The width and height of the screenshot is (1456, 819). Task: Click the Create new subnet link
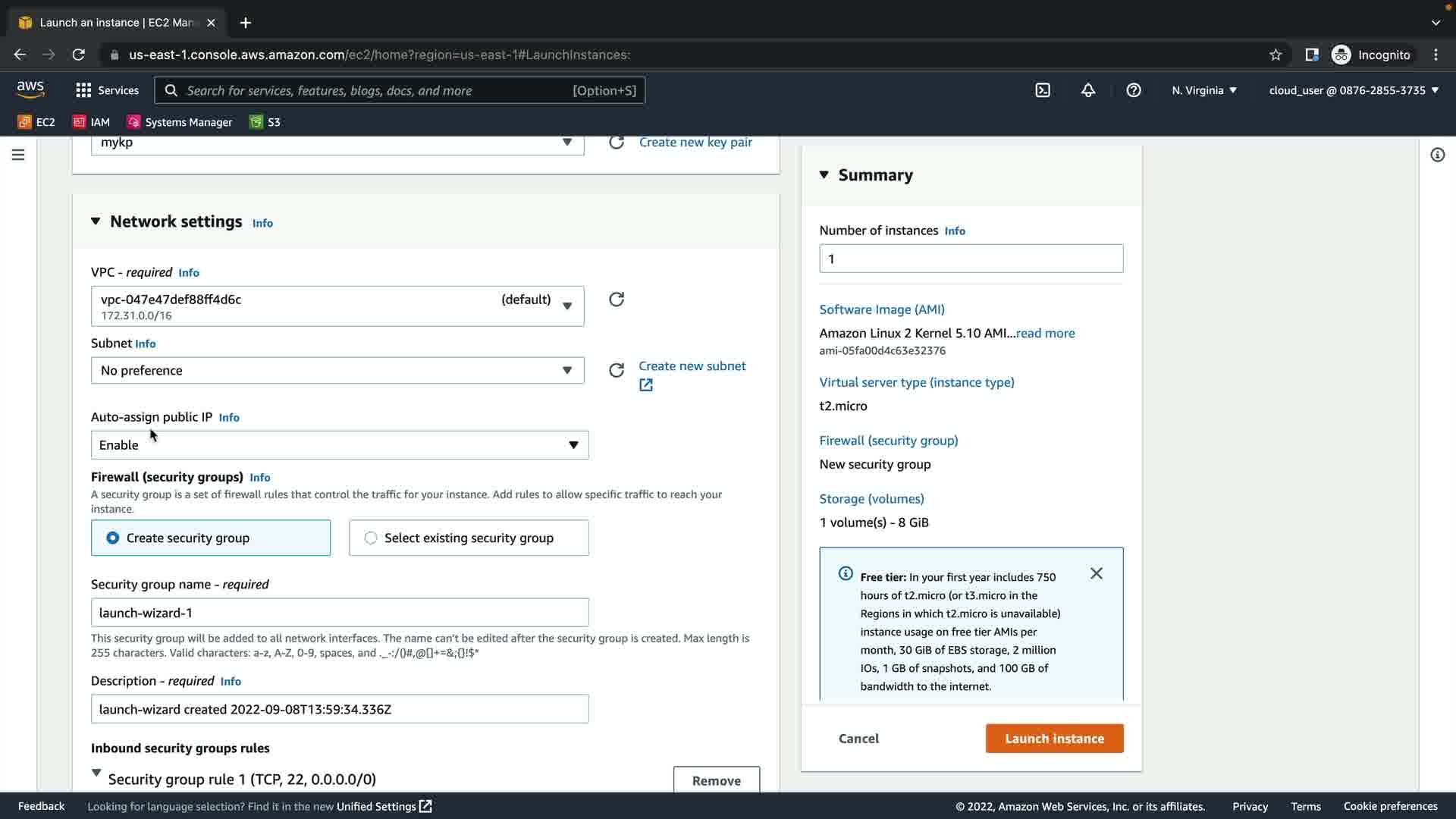point(692,366)
